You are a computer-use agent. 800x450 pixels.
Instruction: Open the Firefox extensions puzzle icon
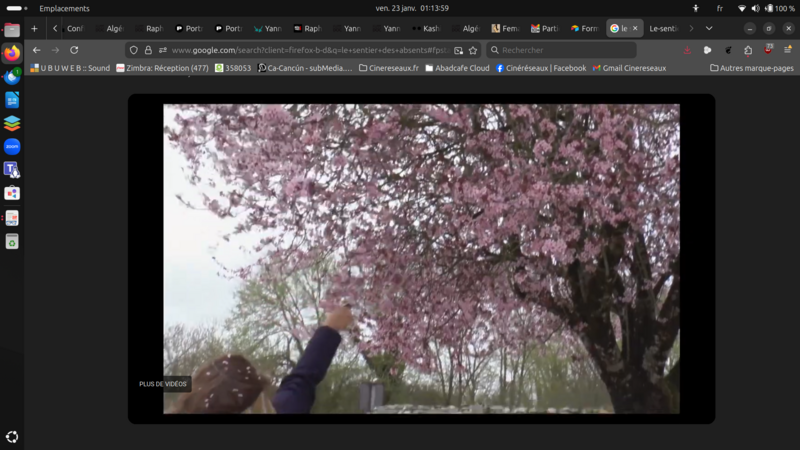point(748,50)
